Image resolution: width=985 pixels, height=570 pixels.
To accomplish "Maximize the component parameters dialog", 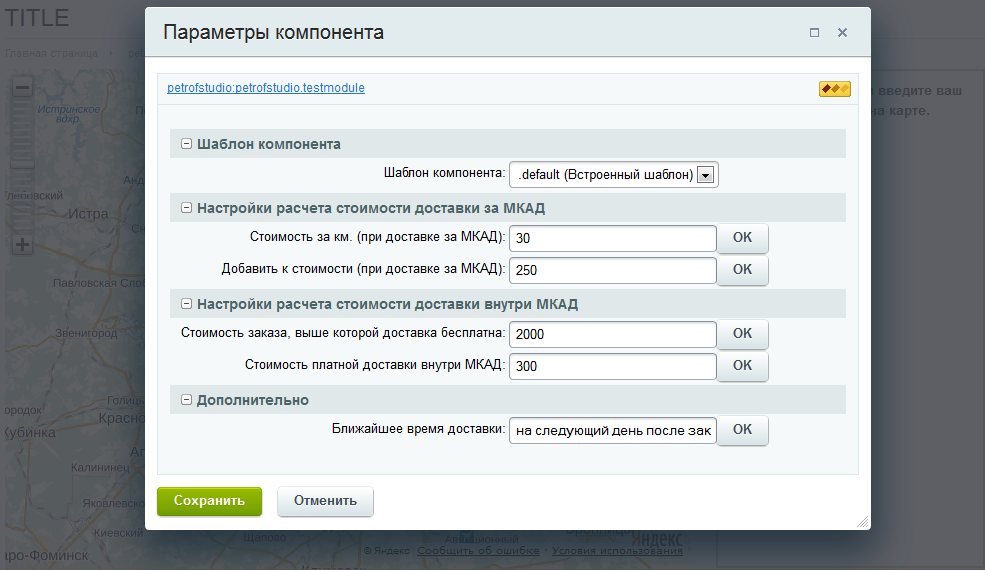I will click(x=814, y=33).
